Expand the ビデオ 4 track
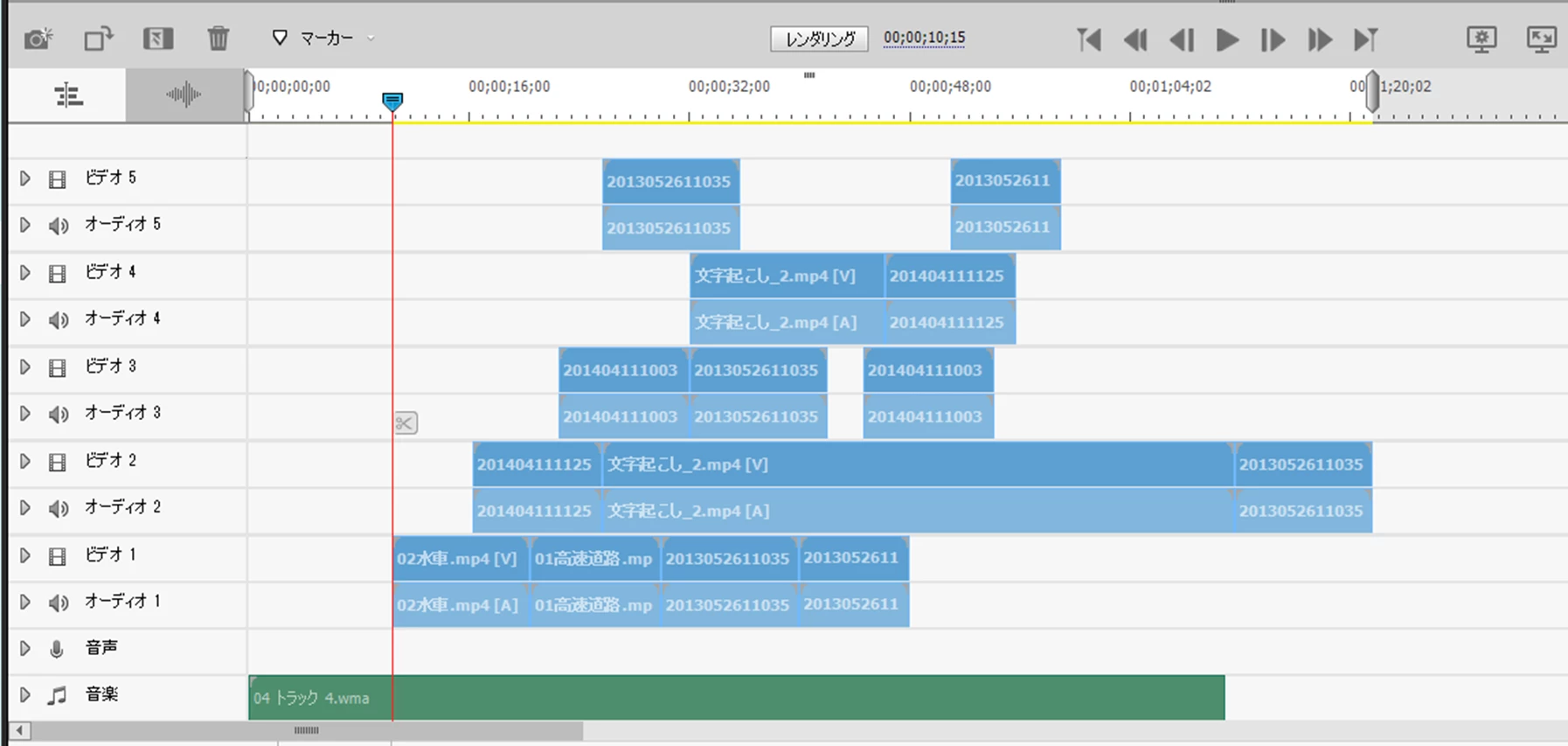Viewport: 1568px width, 746px height. tap(25, 273)
